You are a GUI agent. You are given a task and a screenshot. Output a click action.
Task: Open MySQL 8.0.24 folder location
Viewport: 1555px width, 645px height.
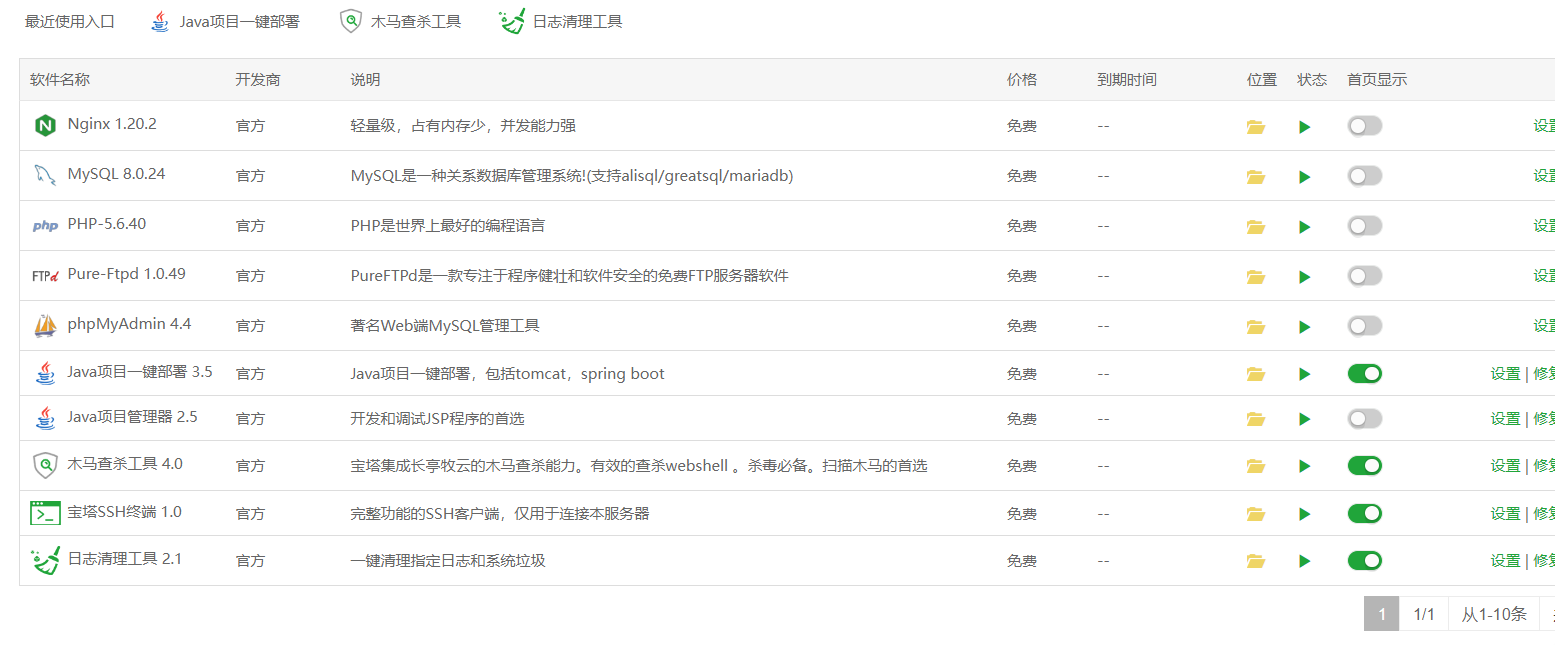1256,177
